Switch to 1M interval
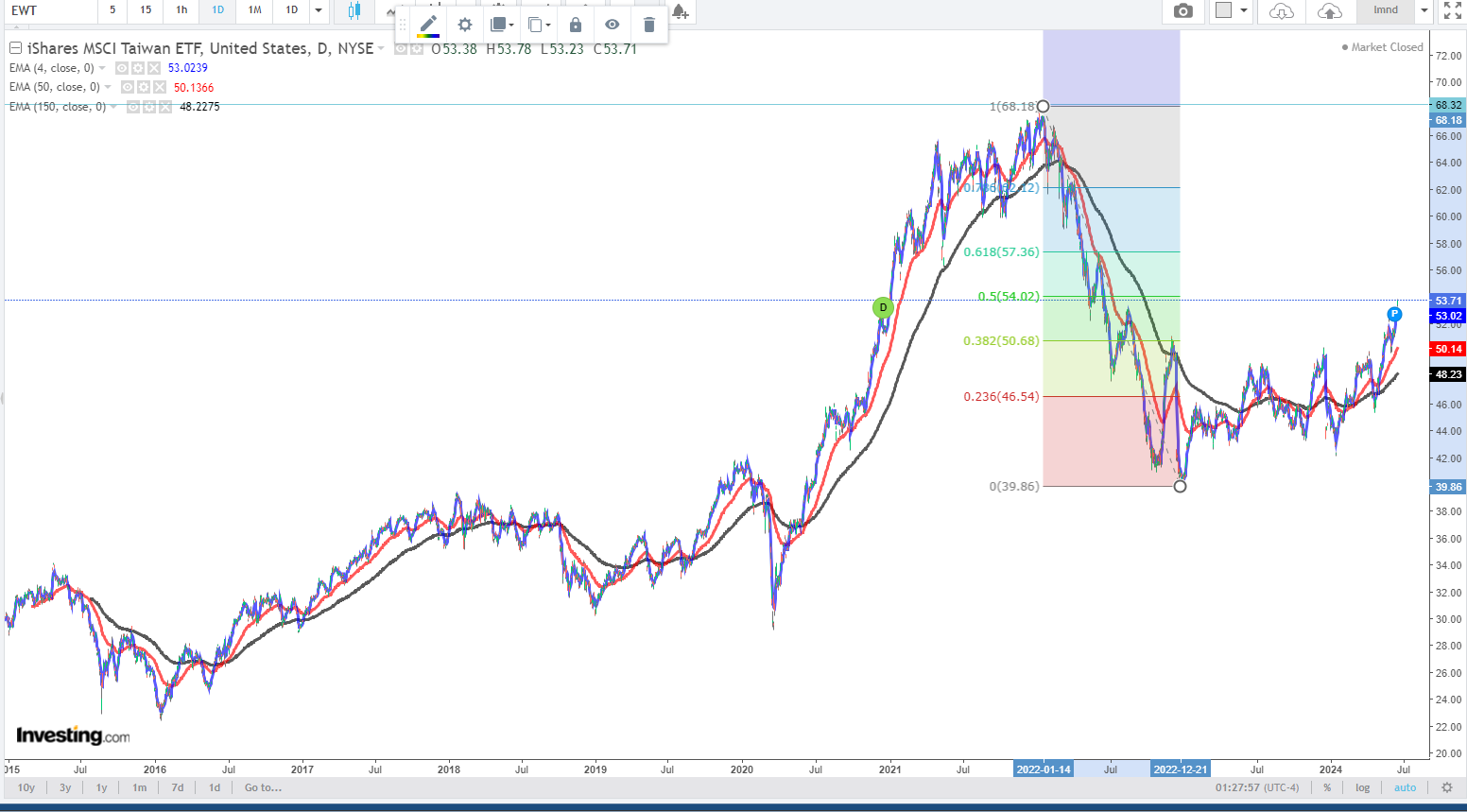The image size is (1467, 812). coord(255,10)
